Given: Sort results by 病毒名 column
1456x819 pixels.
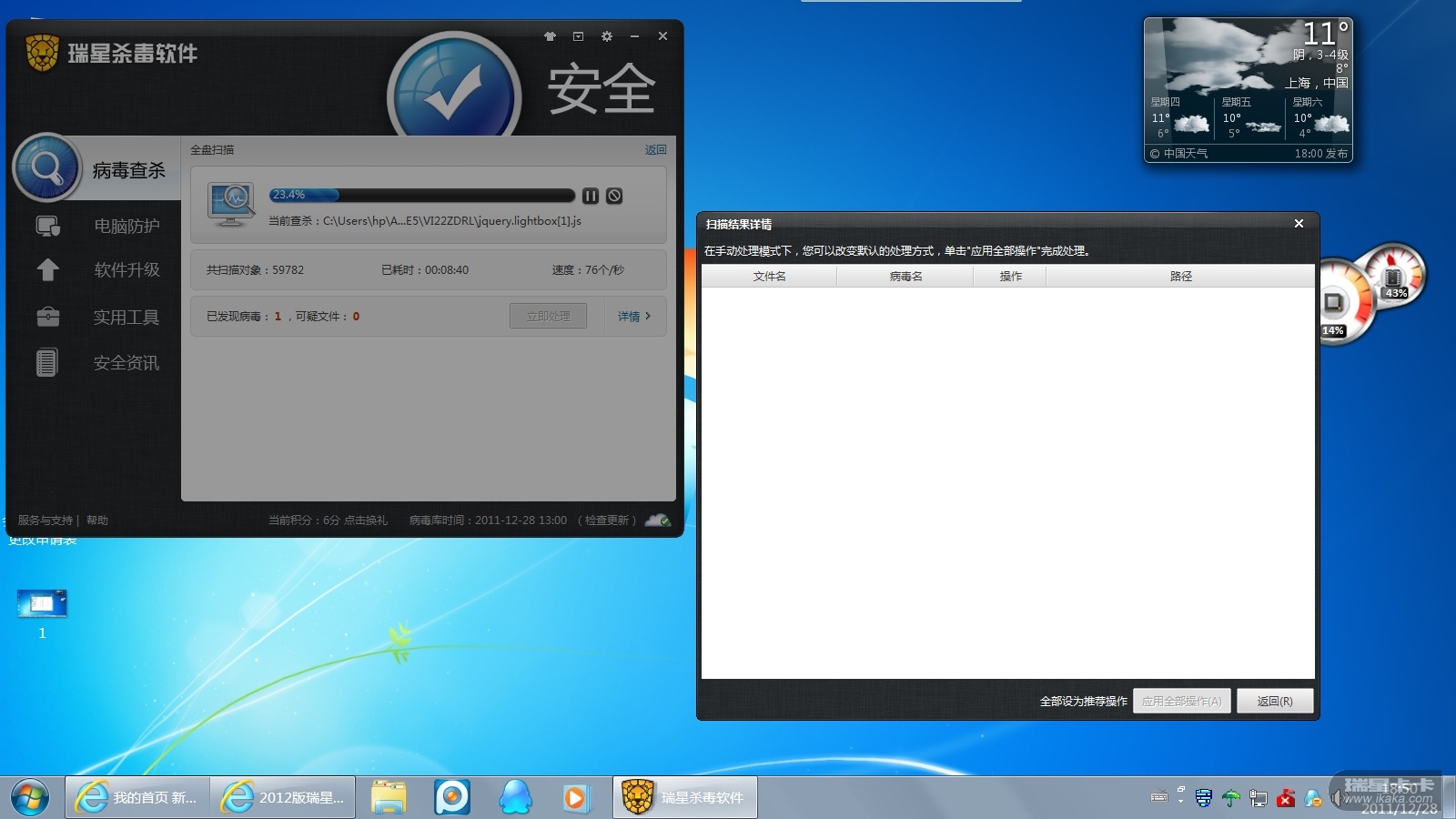Looking at the screenshot, I should pyautogui.click(x=905, y=277).
